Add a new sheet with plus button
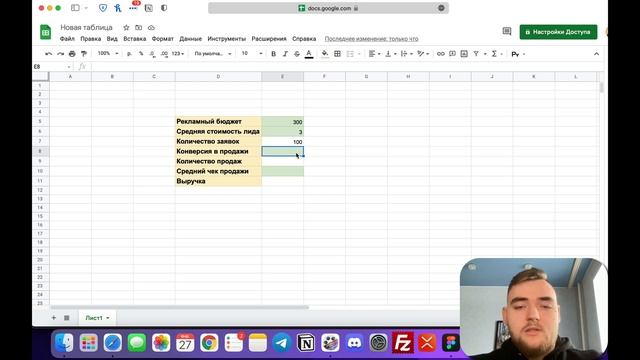 53,318
